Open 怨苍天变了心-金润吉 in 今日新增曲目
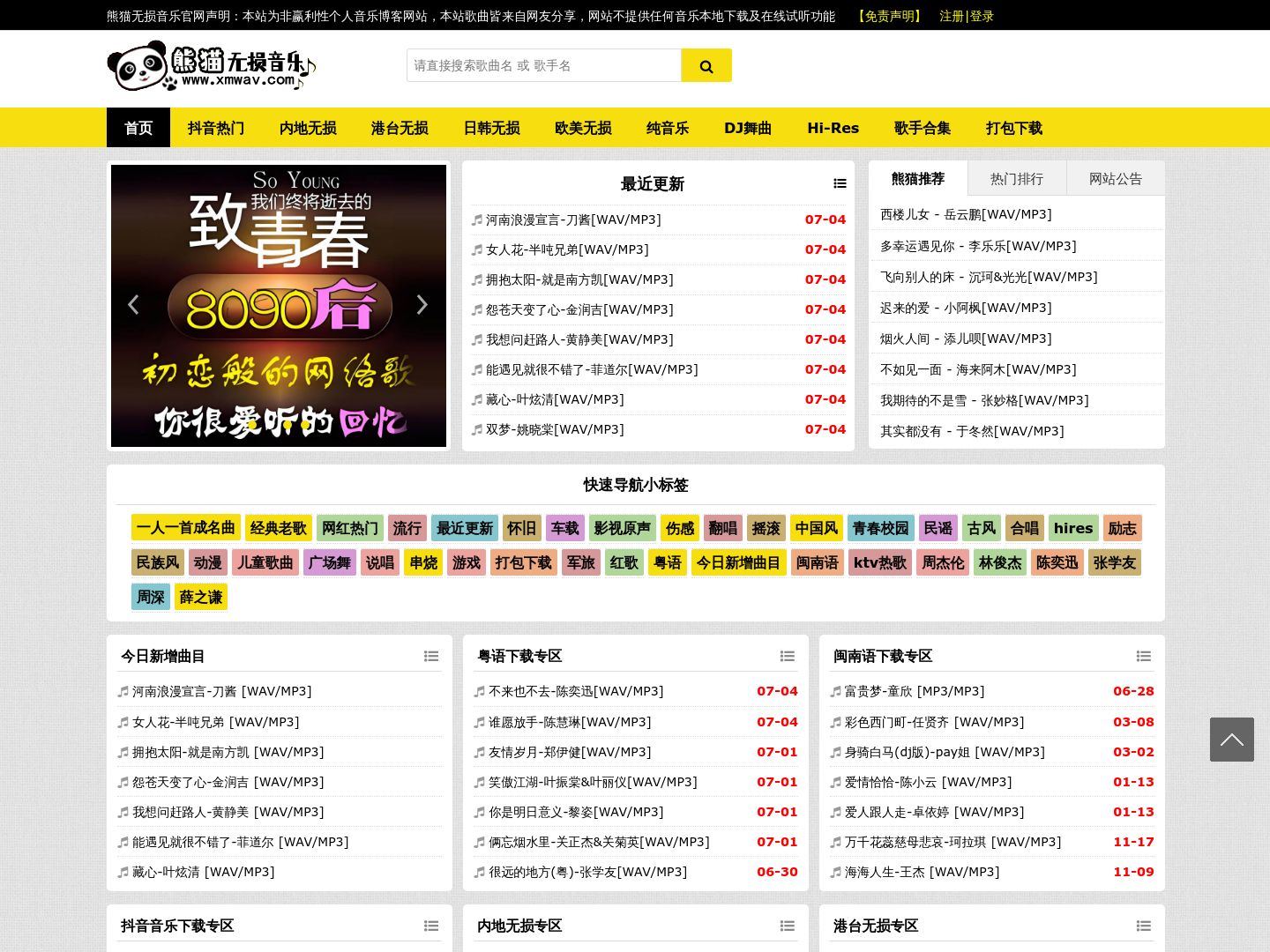Screen dimensions: 1270x952 [228, 782]
